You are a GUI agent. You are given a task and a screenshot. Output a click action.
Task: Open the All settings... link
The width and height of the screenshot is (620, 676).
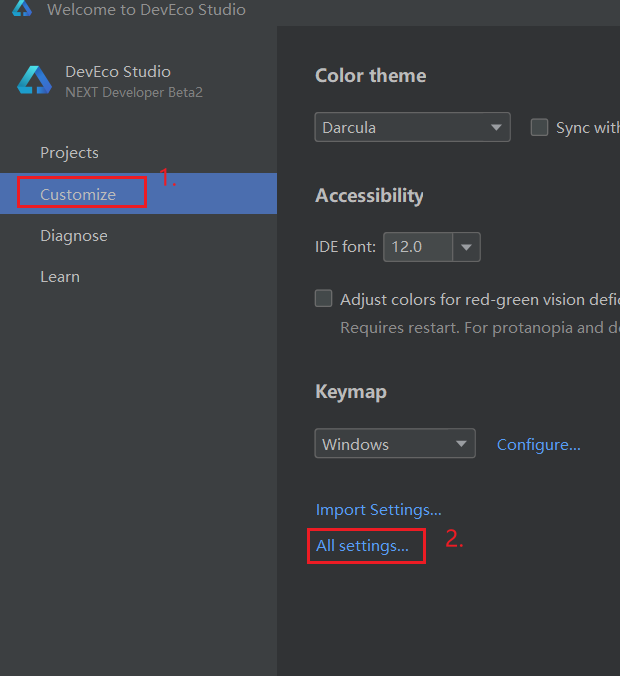pos(362,546)
